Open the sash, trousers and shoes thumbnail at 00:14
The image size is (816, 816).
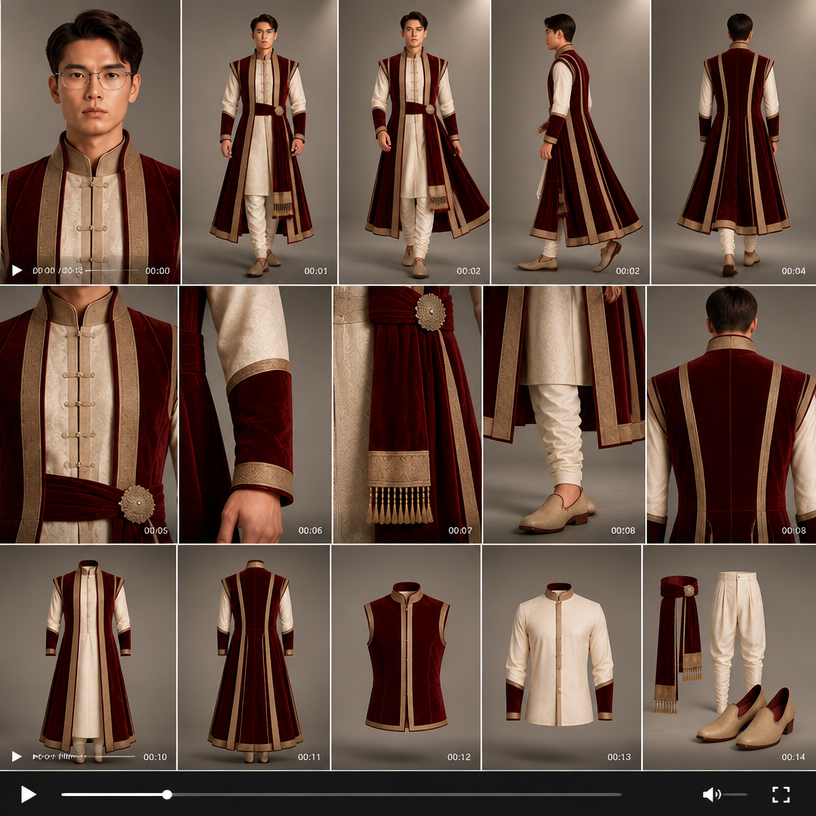[730, 657]
